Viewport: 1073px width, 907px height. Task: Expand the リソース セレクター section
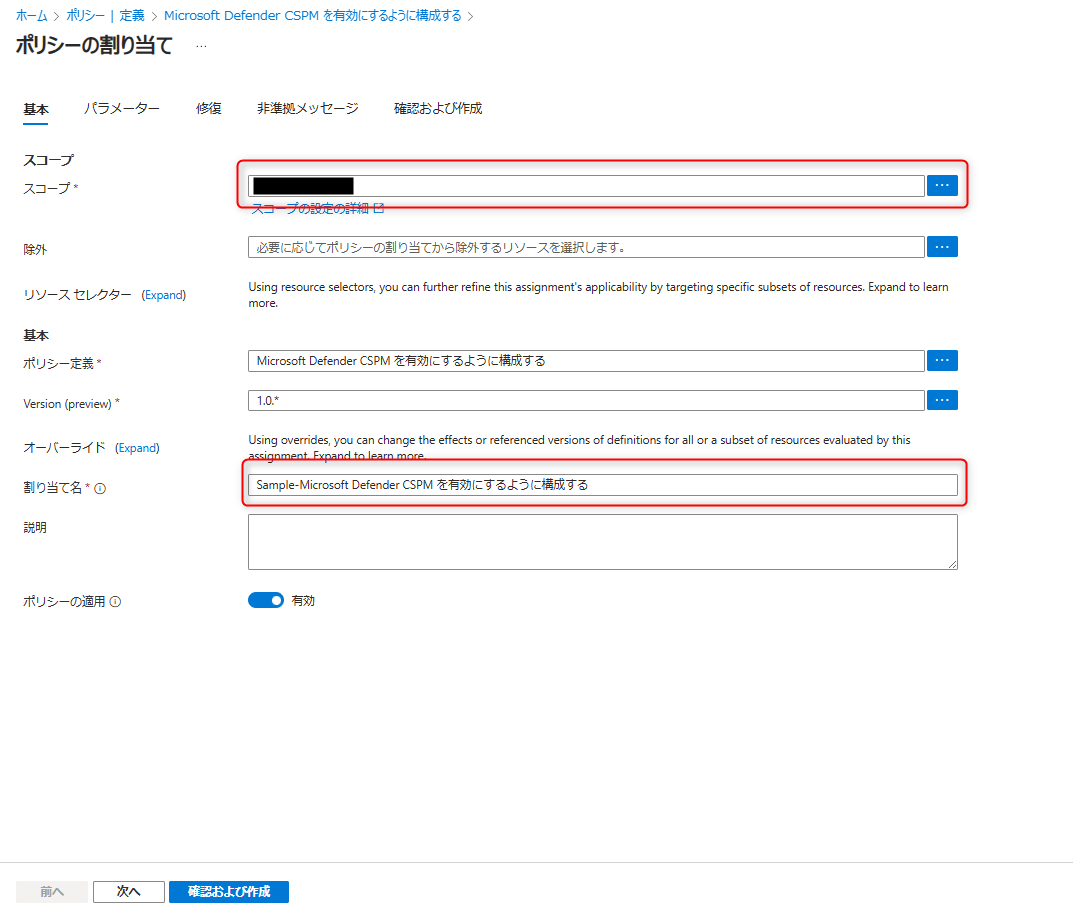[164, 295]
